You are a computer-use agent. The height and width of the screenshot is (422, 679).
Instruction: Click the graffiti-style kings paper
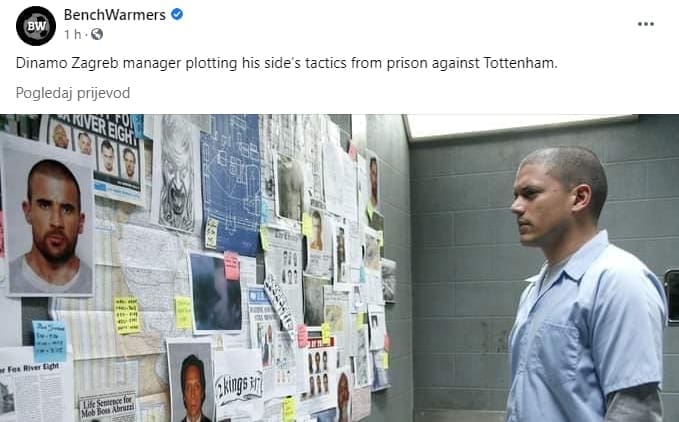coord(238,385)
